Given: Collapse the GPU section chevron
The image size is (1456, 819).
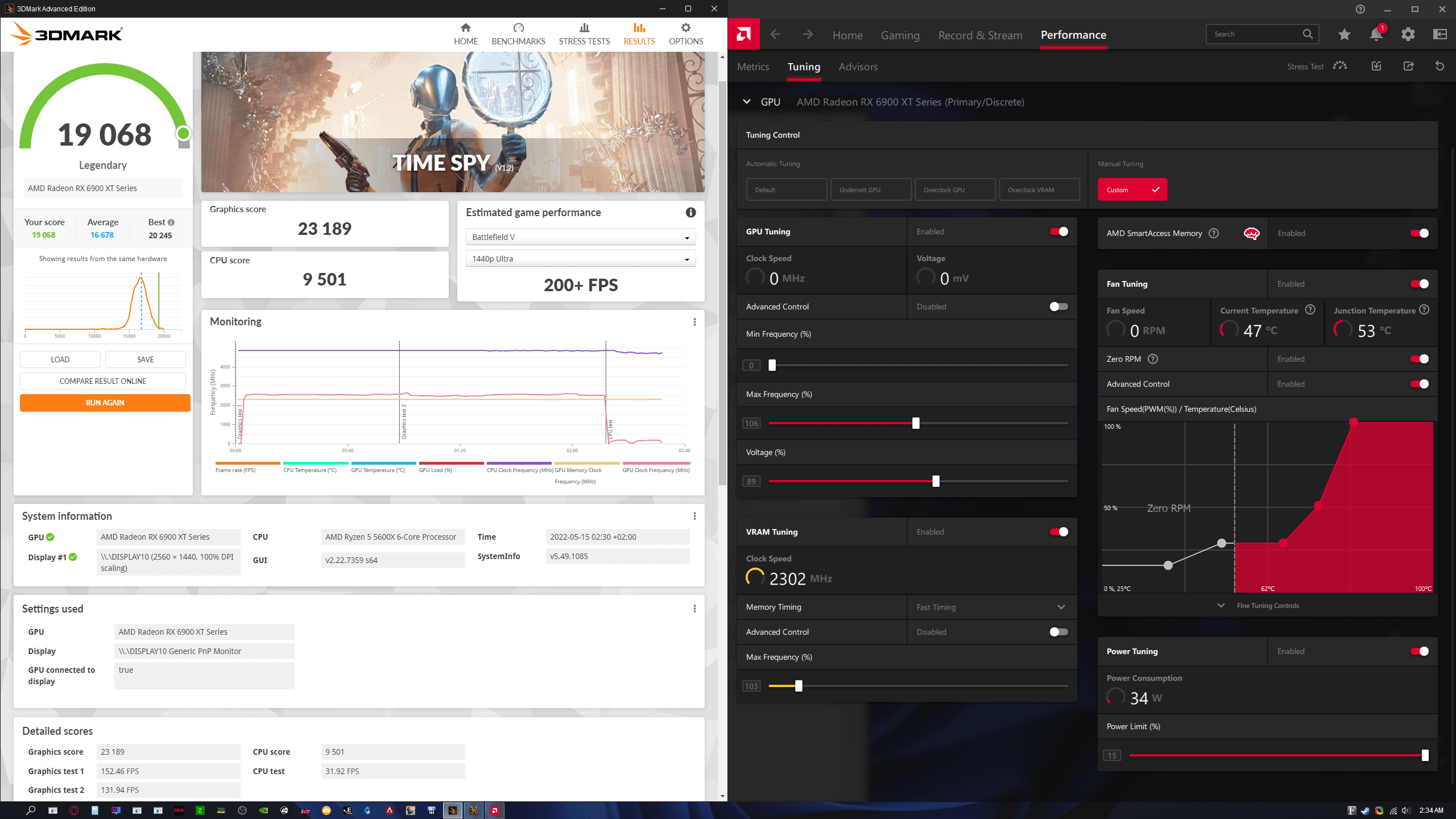Looking at the screenshot, I should pos(746,102).
